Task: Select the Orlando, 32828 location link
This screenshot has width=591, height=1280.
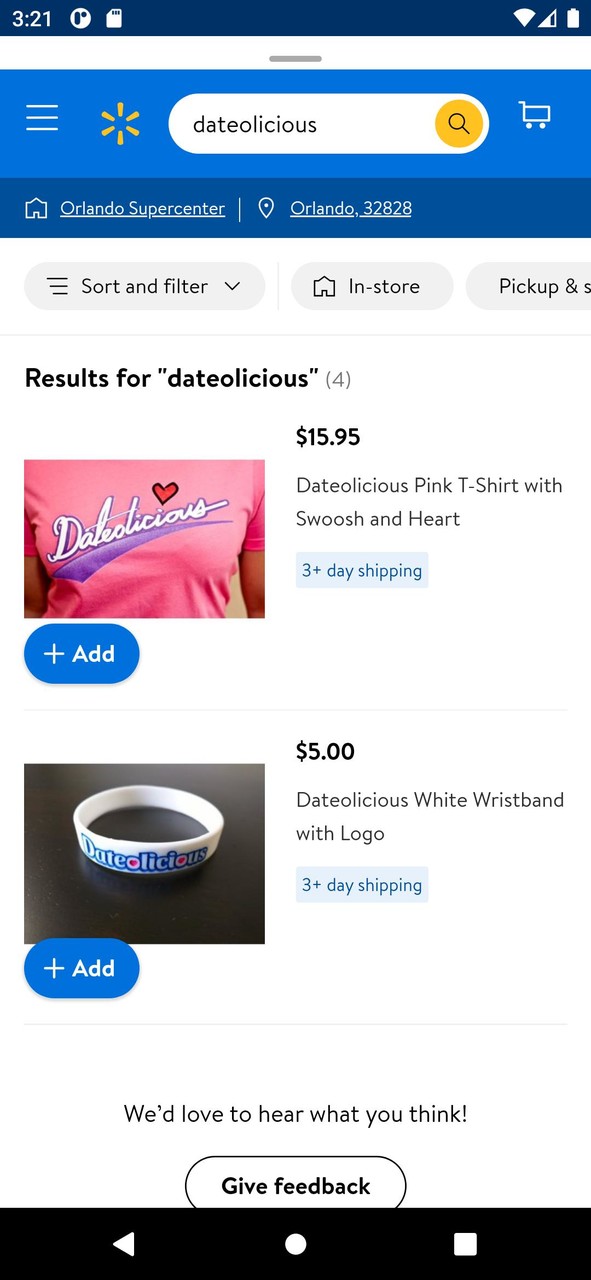Action: point(350,208)
